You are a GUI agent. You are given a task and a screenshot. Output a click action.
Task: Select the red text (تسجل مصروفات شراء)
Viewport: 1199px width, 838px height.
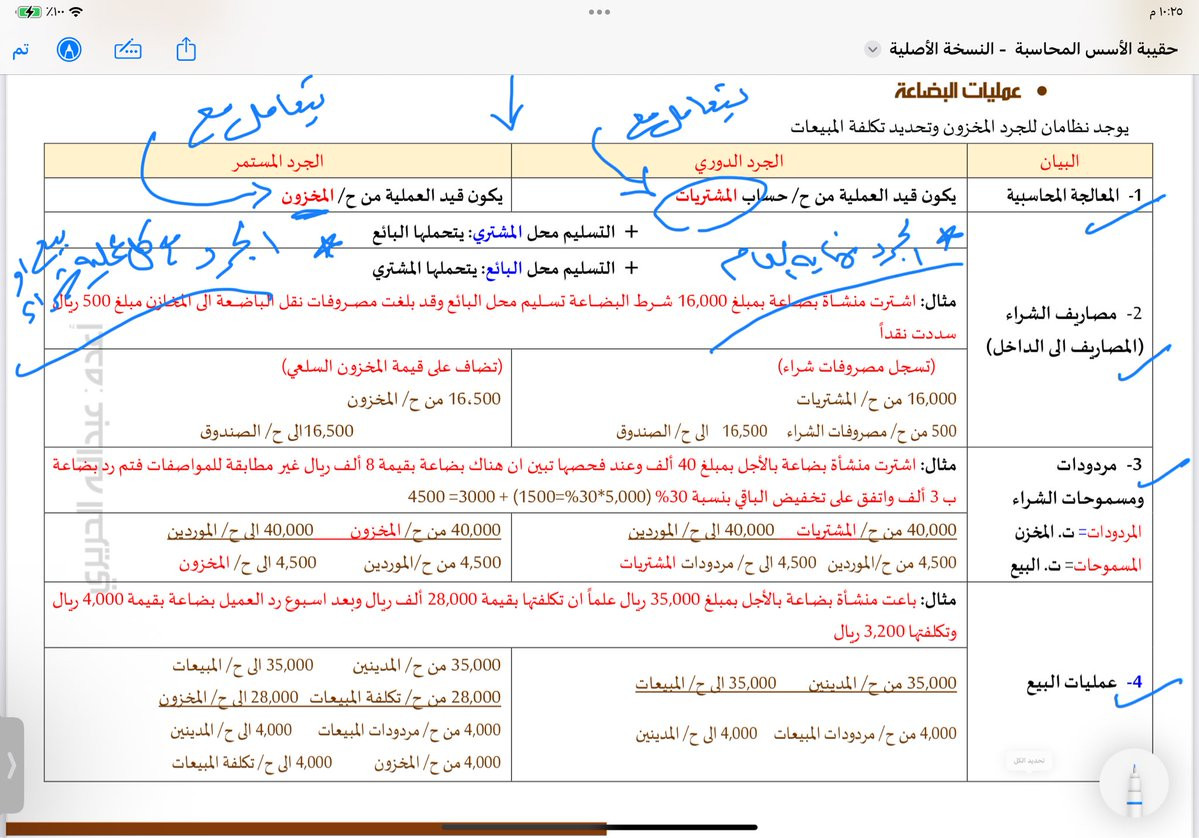[x=856, y=366]
